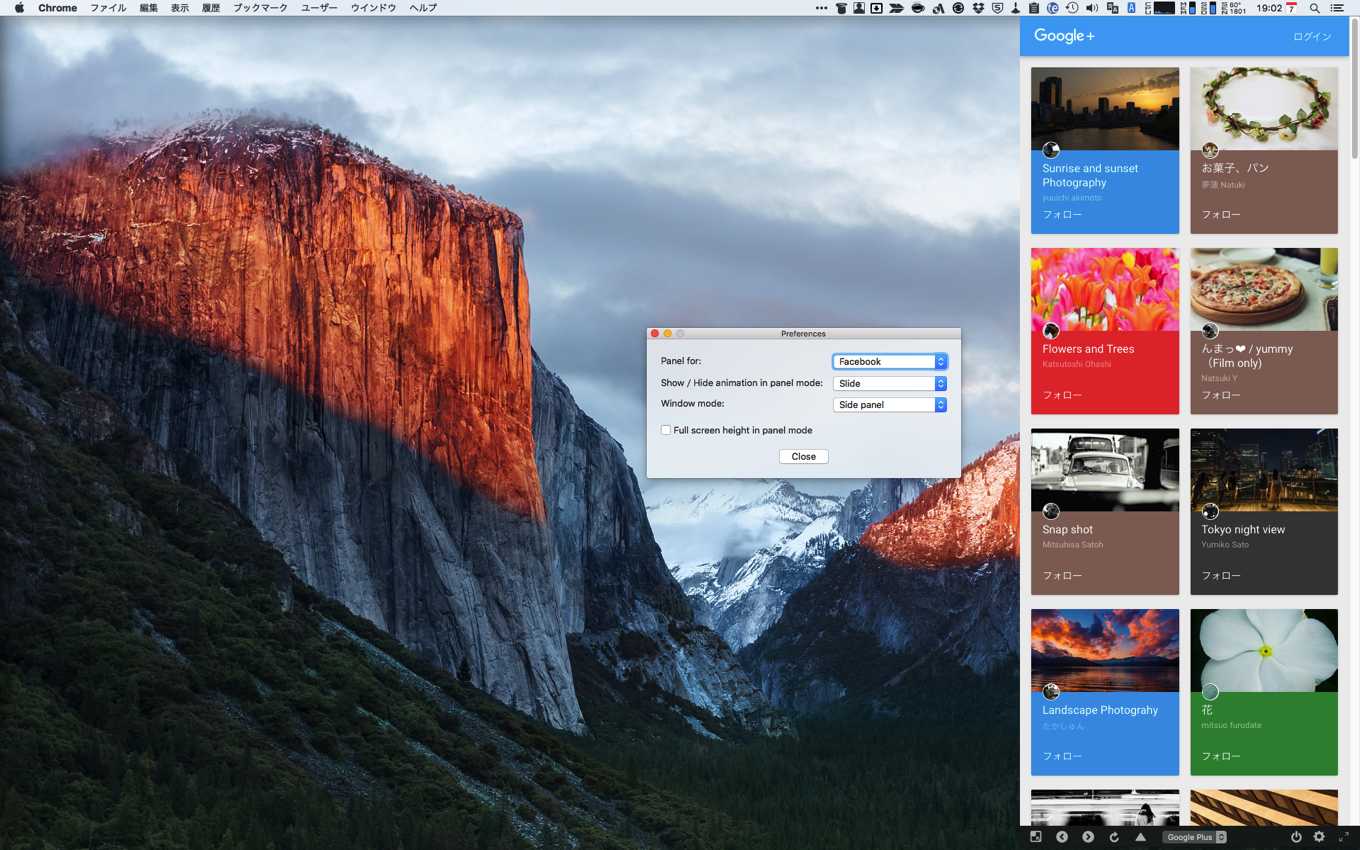1360x850 pixels.
Task: Open the 履歴 menu in menu bar
Action: 210,8
